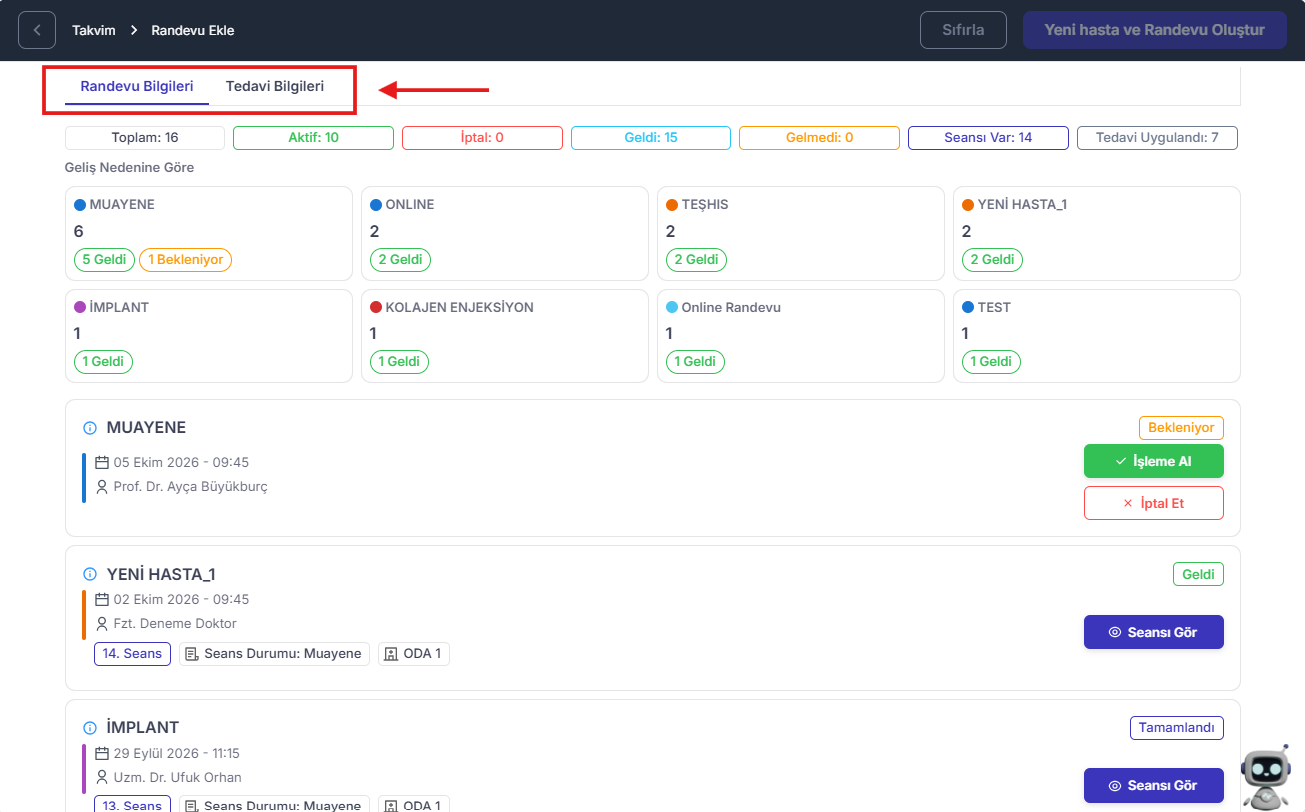Click the calendar icon beside 29 Eylül 2026
The height and width of the screenshot is (812, 1305).
101,754
